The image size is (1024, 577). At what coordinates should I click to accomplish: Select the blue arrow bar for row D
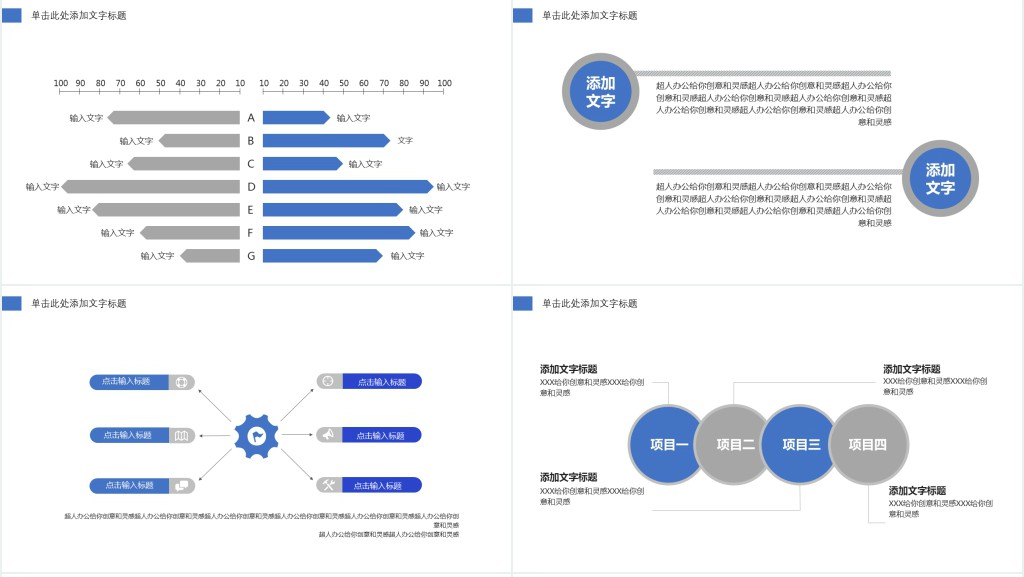[x=347, y=186]
